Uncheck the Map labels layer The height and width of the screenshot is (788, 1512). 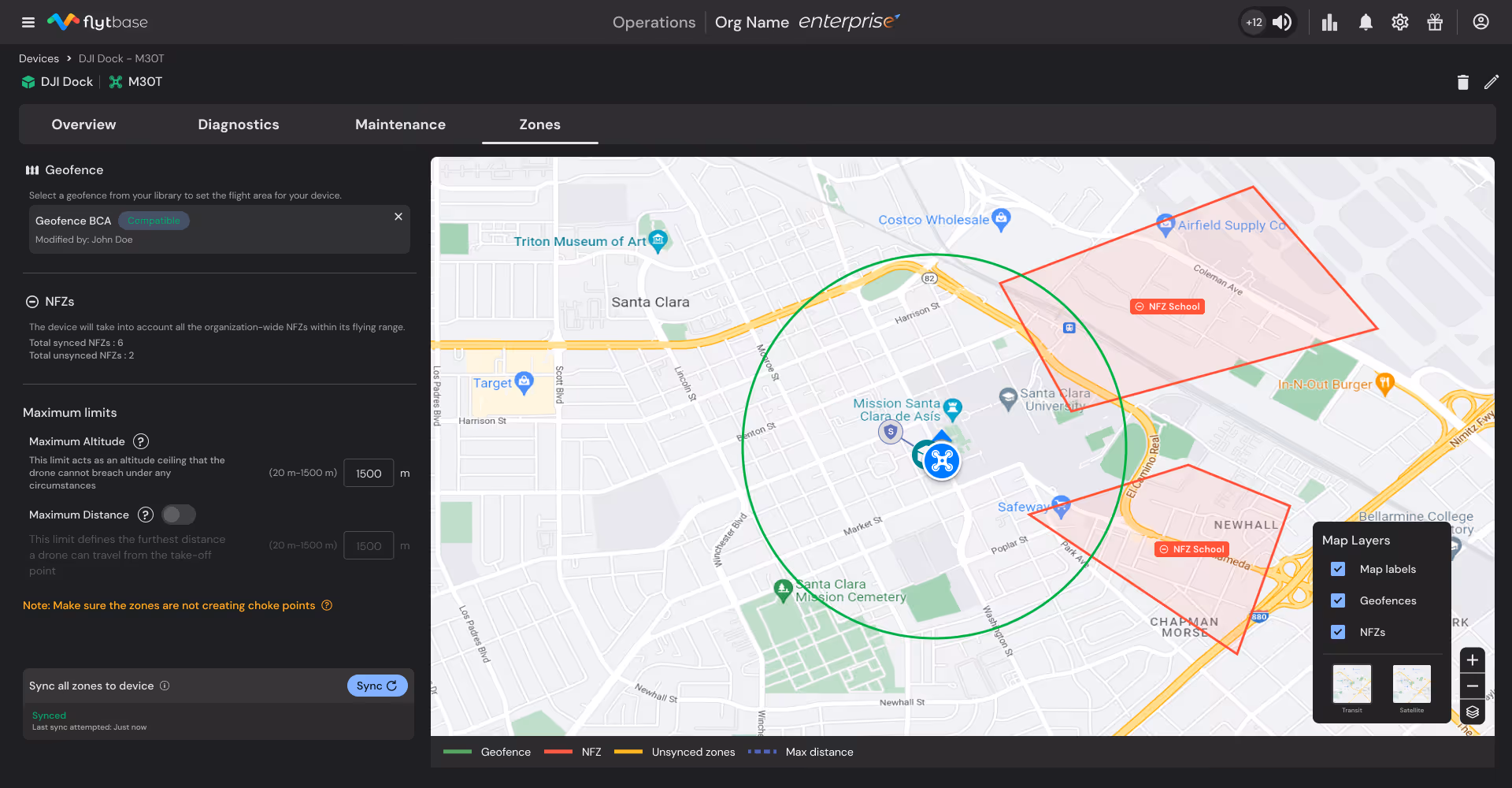click(x=1338, y=569)
